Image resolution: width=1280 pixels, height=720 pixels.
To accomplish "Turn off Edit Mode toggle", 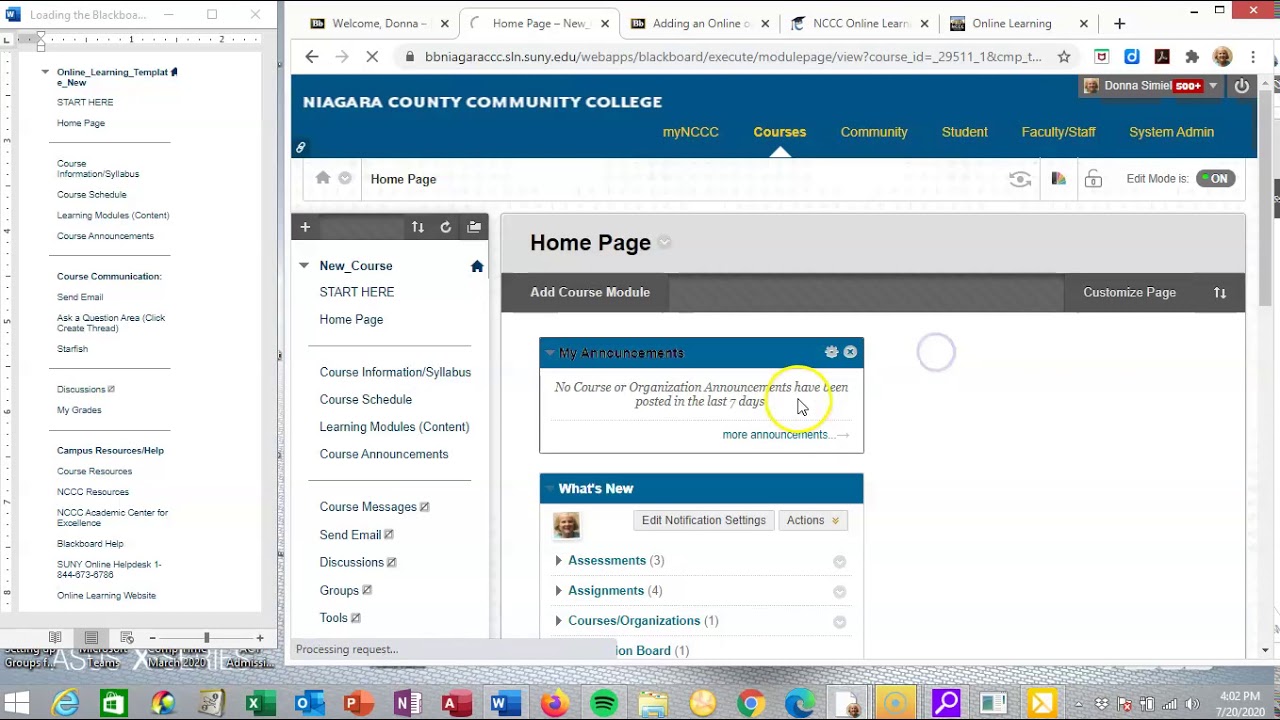I will coord(1216,179).
